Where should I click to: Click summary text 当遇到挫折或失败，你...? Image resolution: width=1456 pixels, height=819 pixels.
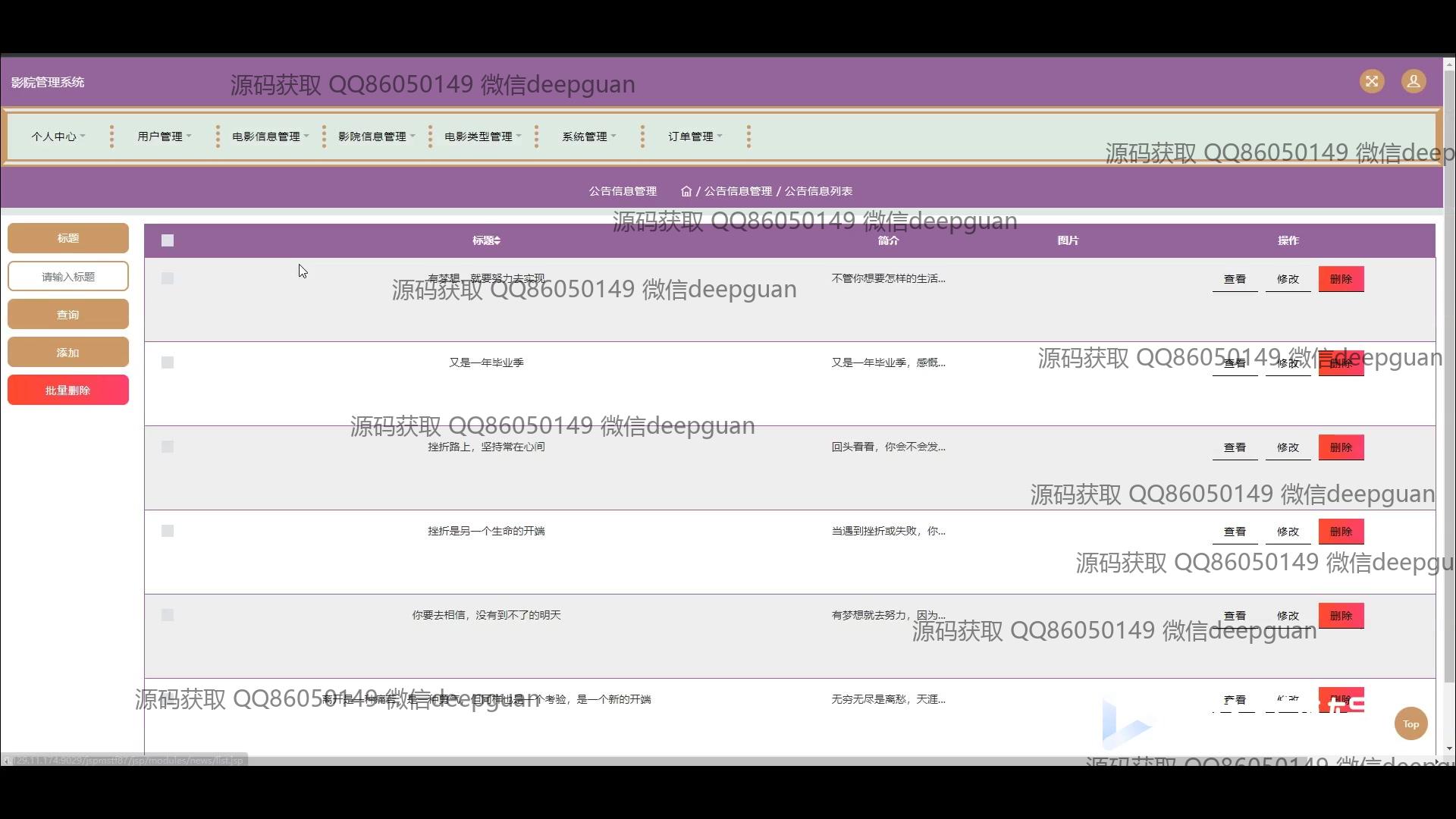coord(888,531)
